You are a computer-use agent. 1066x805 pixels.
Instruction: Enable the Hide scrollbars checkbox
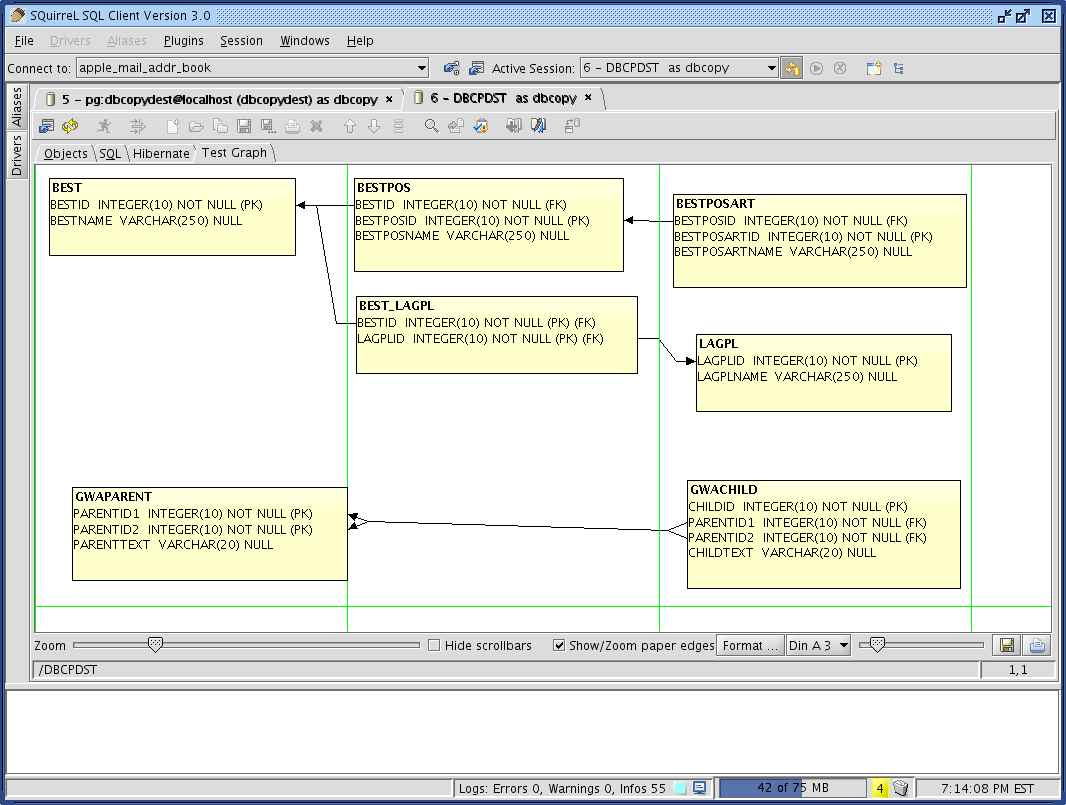[434, 646]
